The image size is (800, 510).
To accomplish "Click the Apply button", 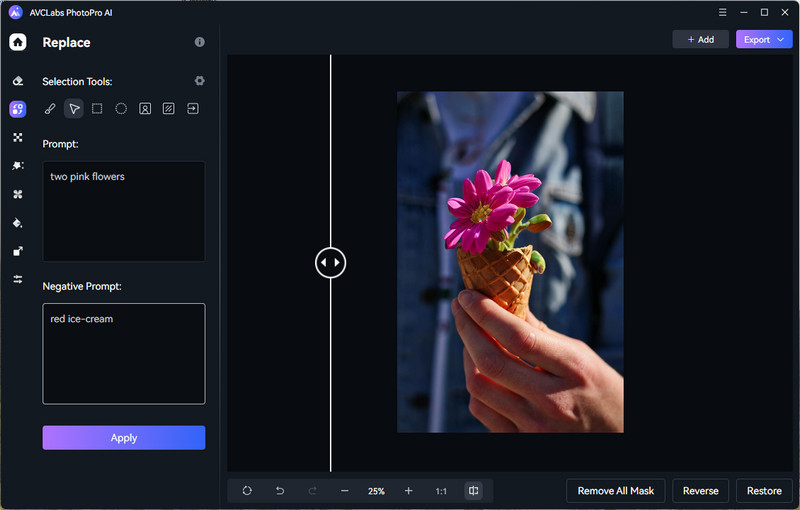I will coord(124,438).
